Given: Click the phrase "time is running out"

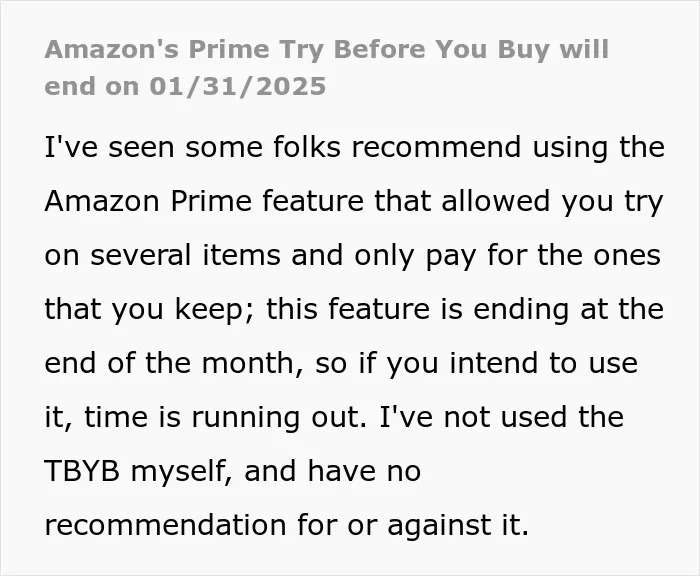Looking at the screenshot, I should [x=221, y=417].
